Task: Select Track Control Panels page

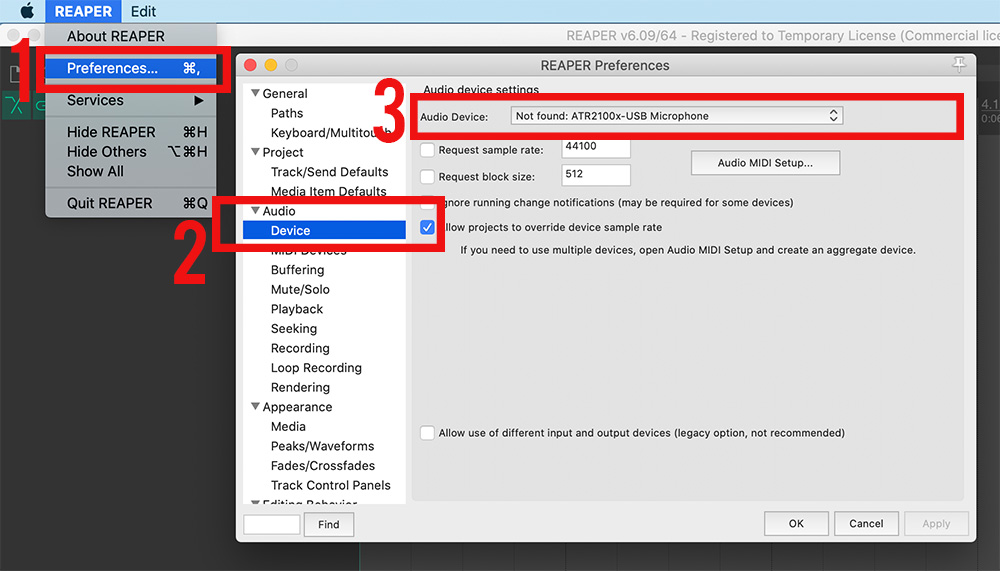Action: [330, 485]
